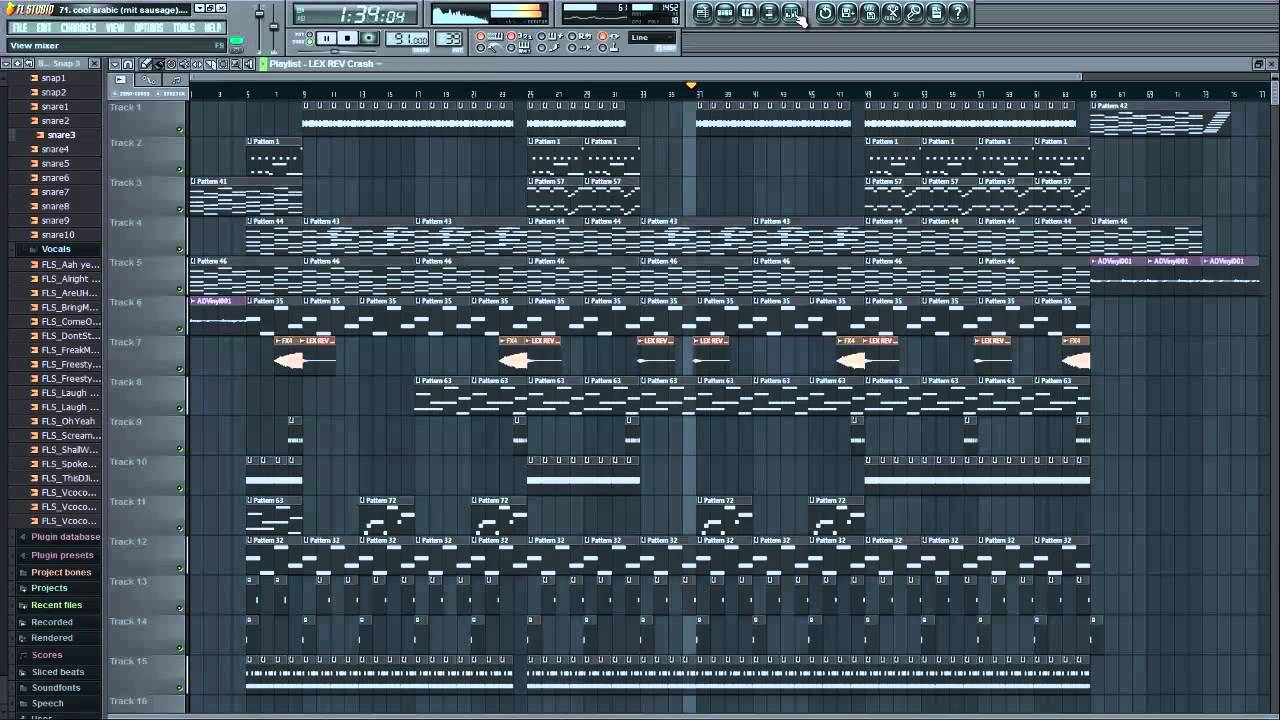Viewport: 1280px width, 720px height.
Task: Open the mixer view icon
Action: (x=791, y=13)
